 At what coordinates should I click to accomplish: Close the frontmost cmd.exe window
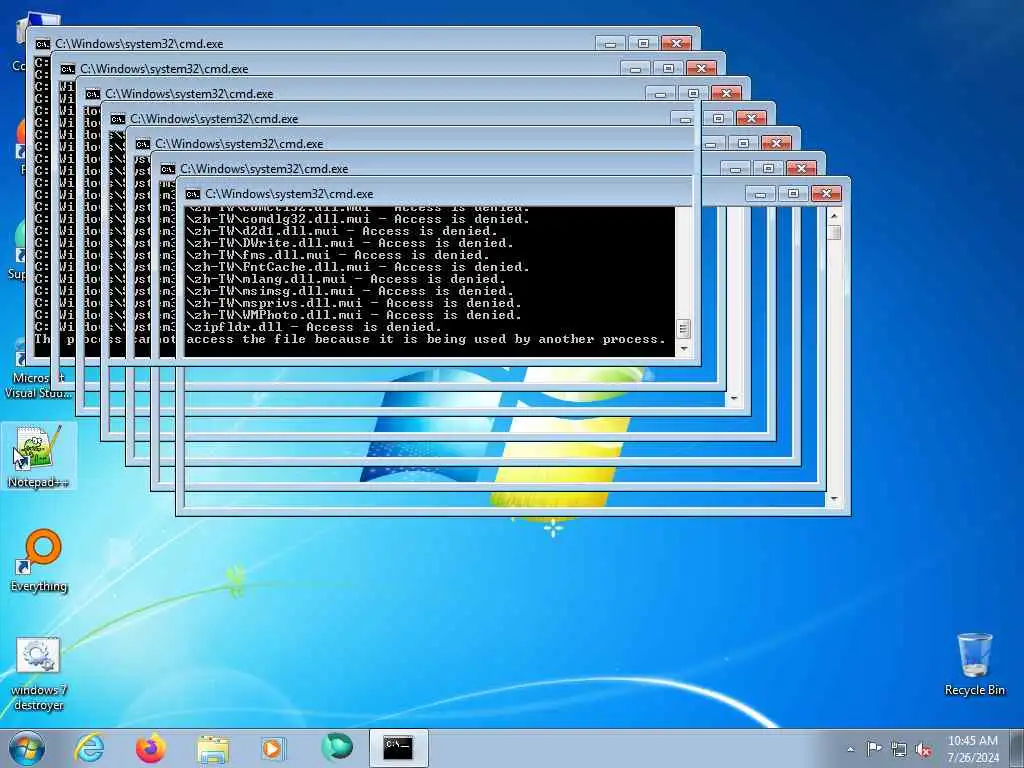pos(826,194)
